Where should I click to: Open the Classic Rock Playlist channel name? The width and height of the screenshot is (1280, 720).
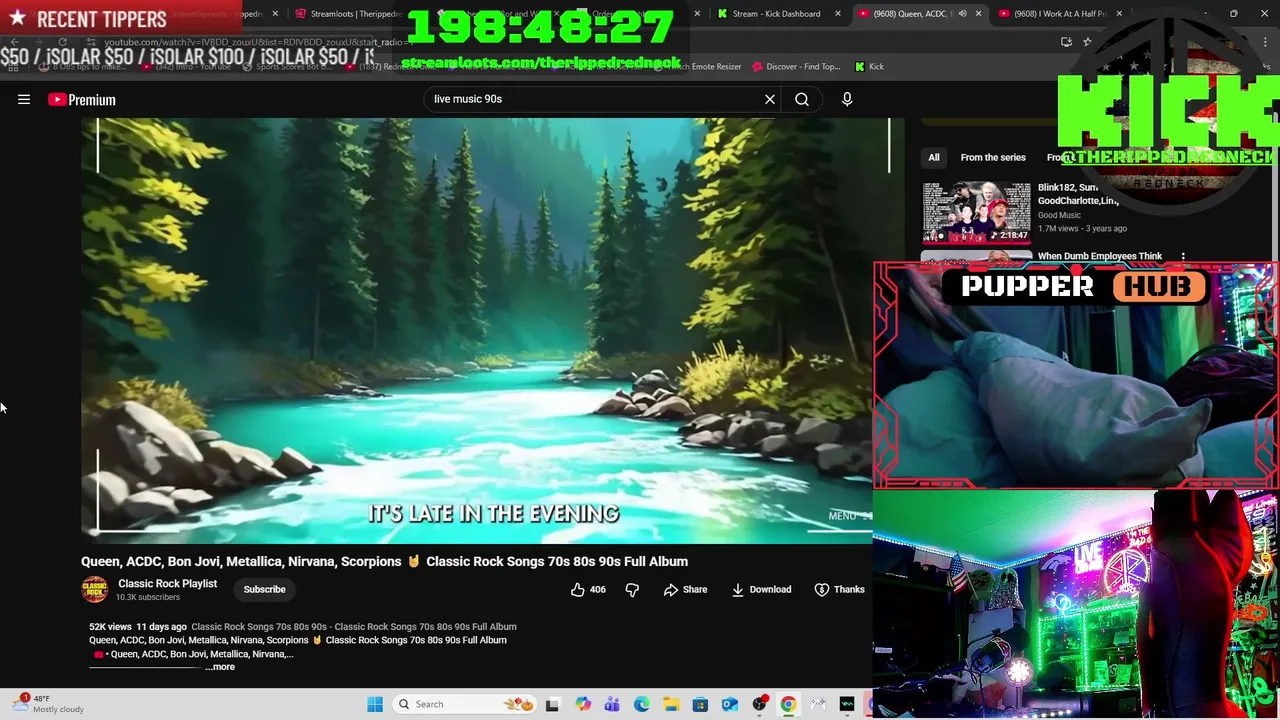167,583
